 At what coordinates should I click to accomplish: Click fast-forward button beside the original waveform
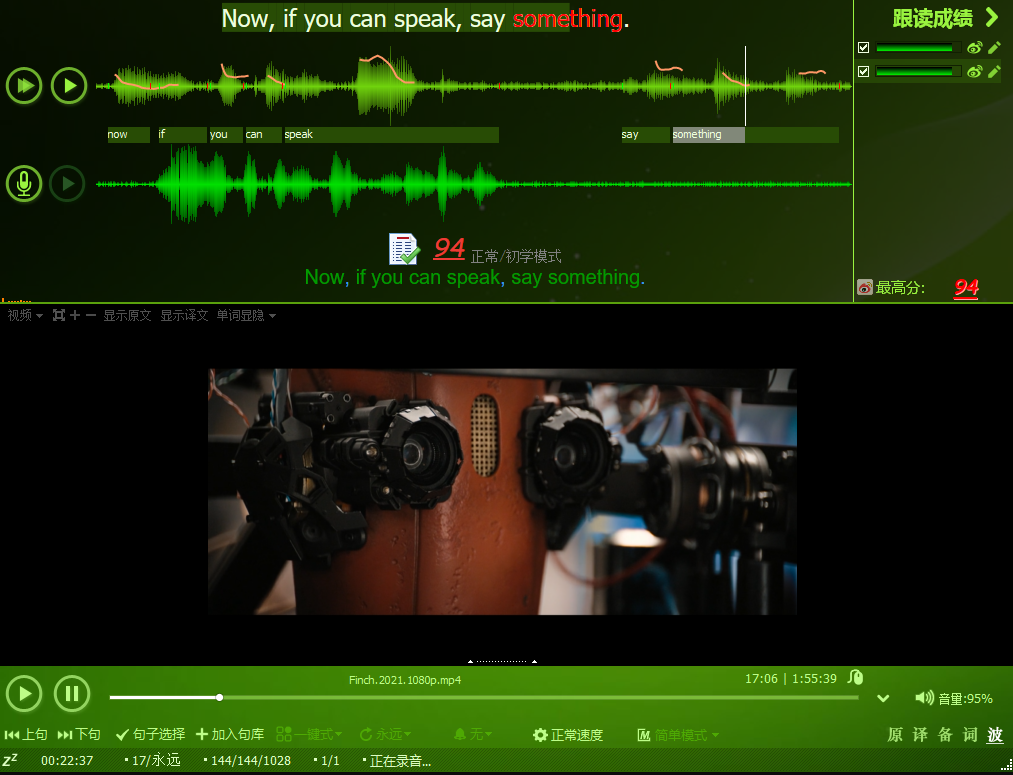point(24,86)
